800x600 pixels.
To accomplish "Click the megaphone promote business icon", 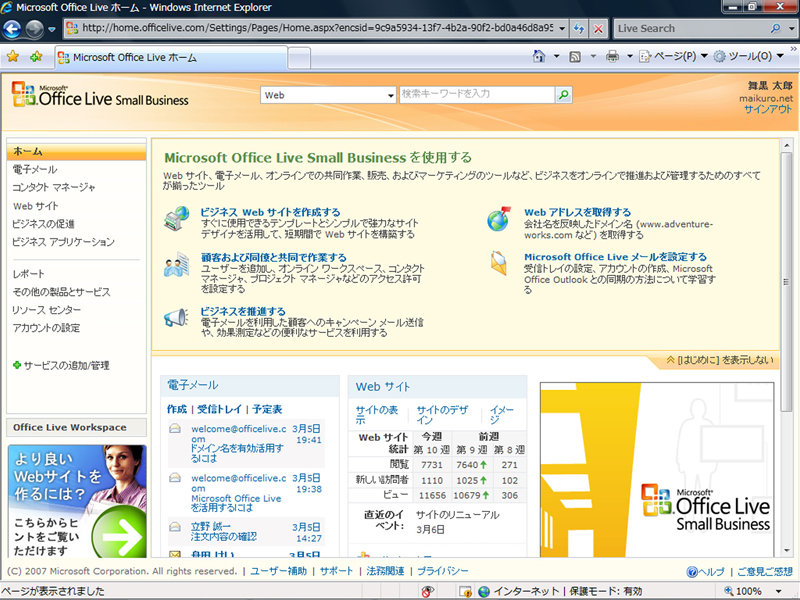I will (x=177, y=317).
